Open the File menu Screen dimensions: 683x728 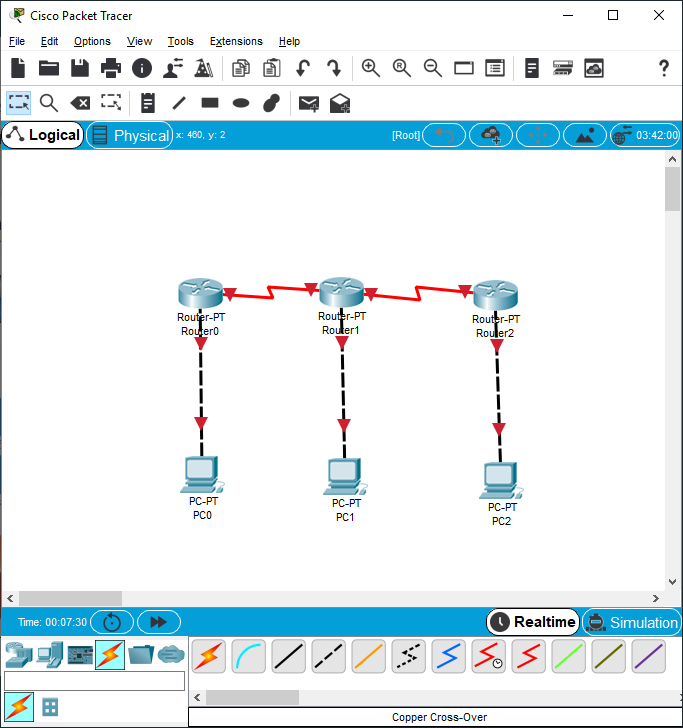tap(17, 41)
